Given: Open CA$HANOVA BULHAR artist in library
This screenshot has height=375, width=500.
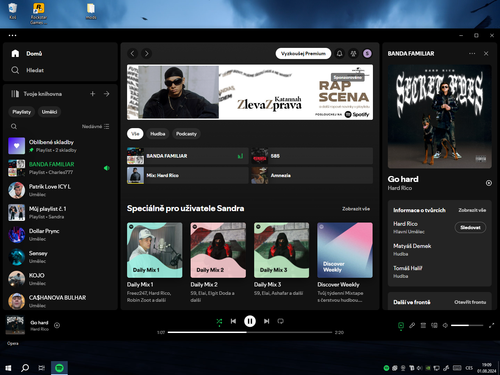Looking at the screenshot, I should (60, 301).
